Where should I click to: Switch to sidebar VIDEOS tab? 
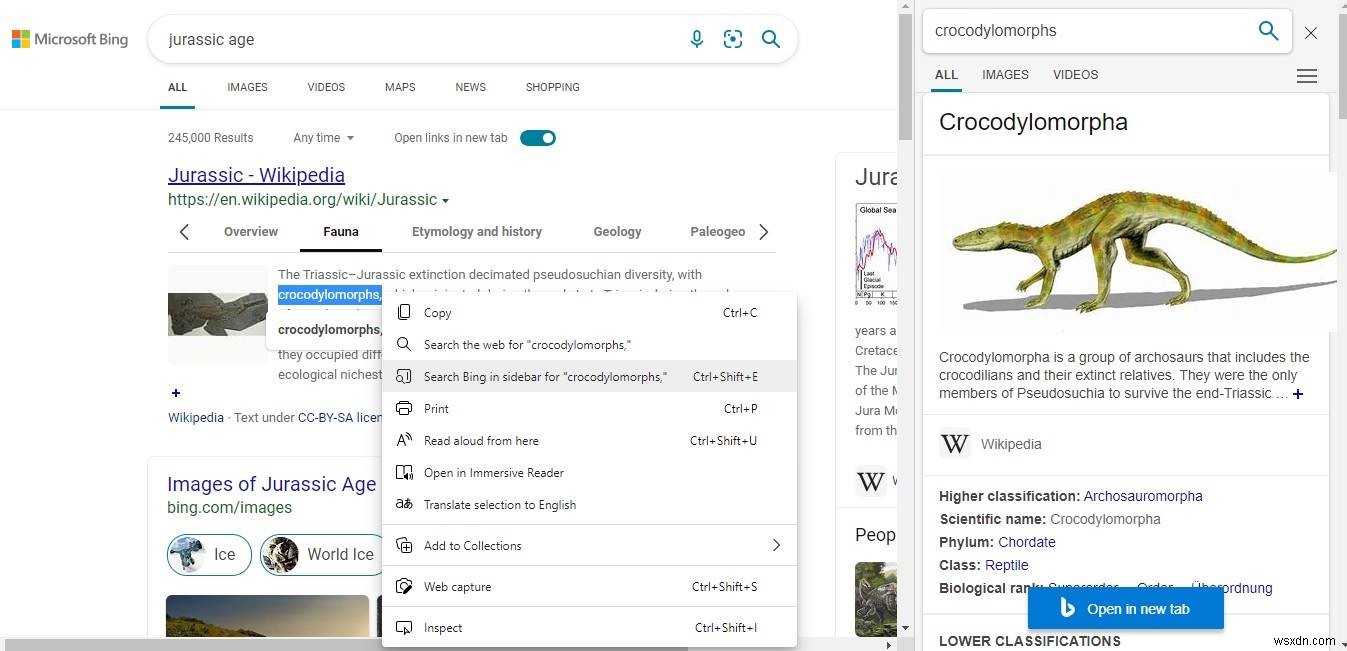tap(1076, 75)
